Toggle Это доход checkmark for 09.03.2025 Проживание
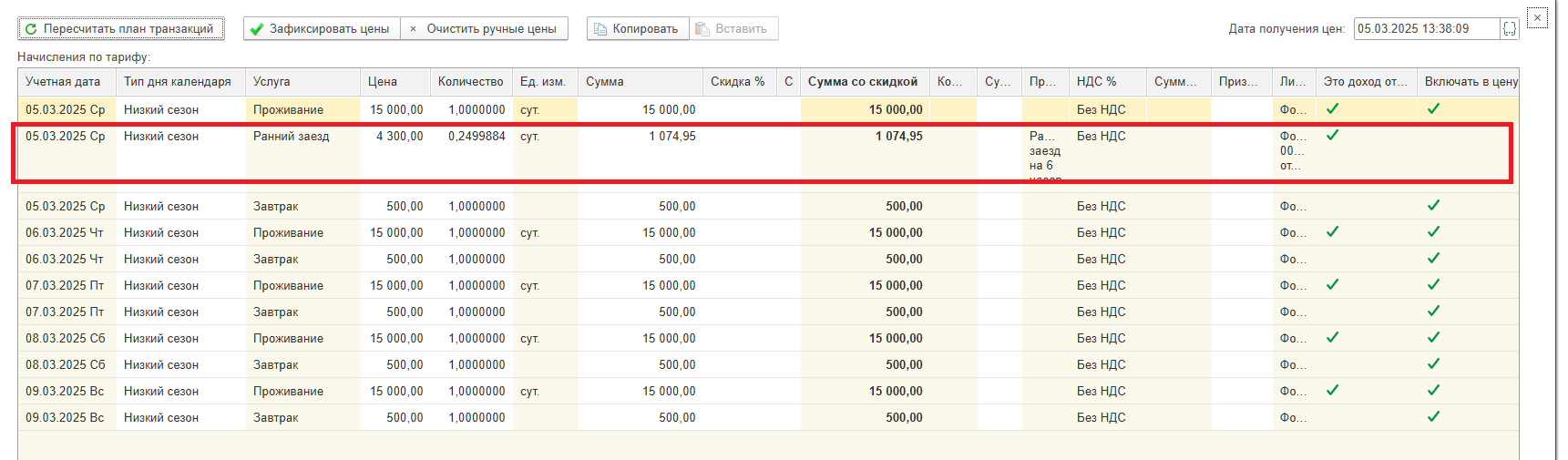 [1332, 390]
